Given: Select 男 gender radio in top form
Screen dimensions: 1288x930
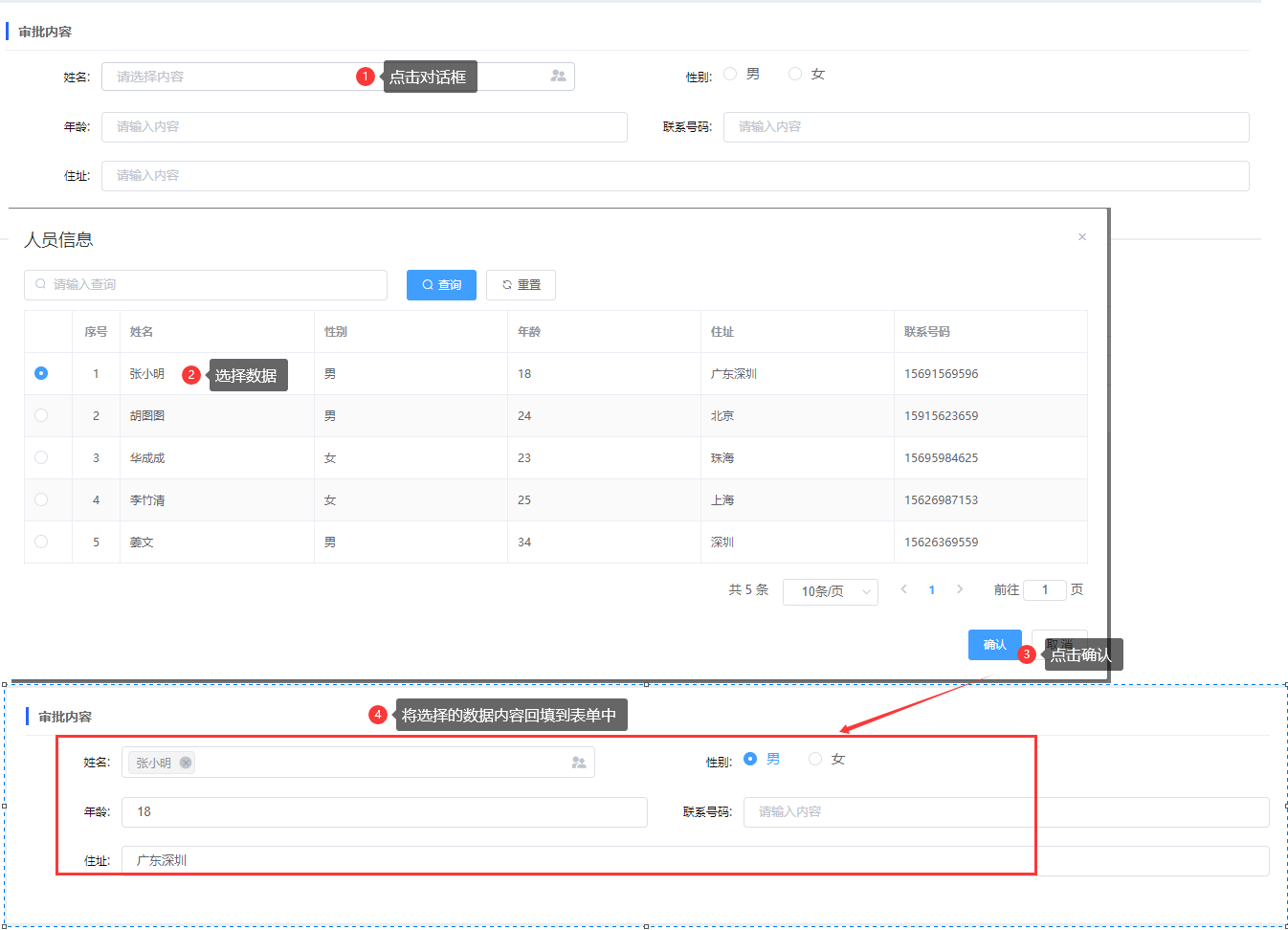Looking at the screenshot, I should (730, 74).
